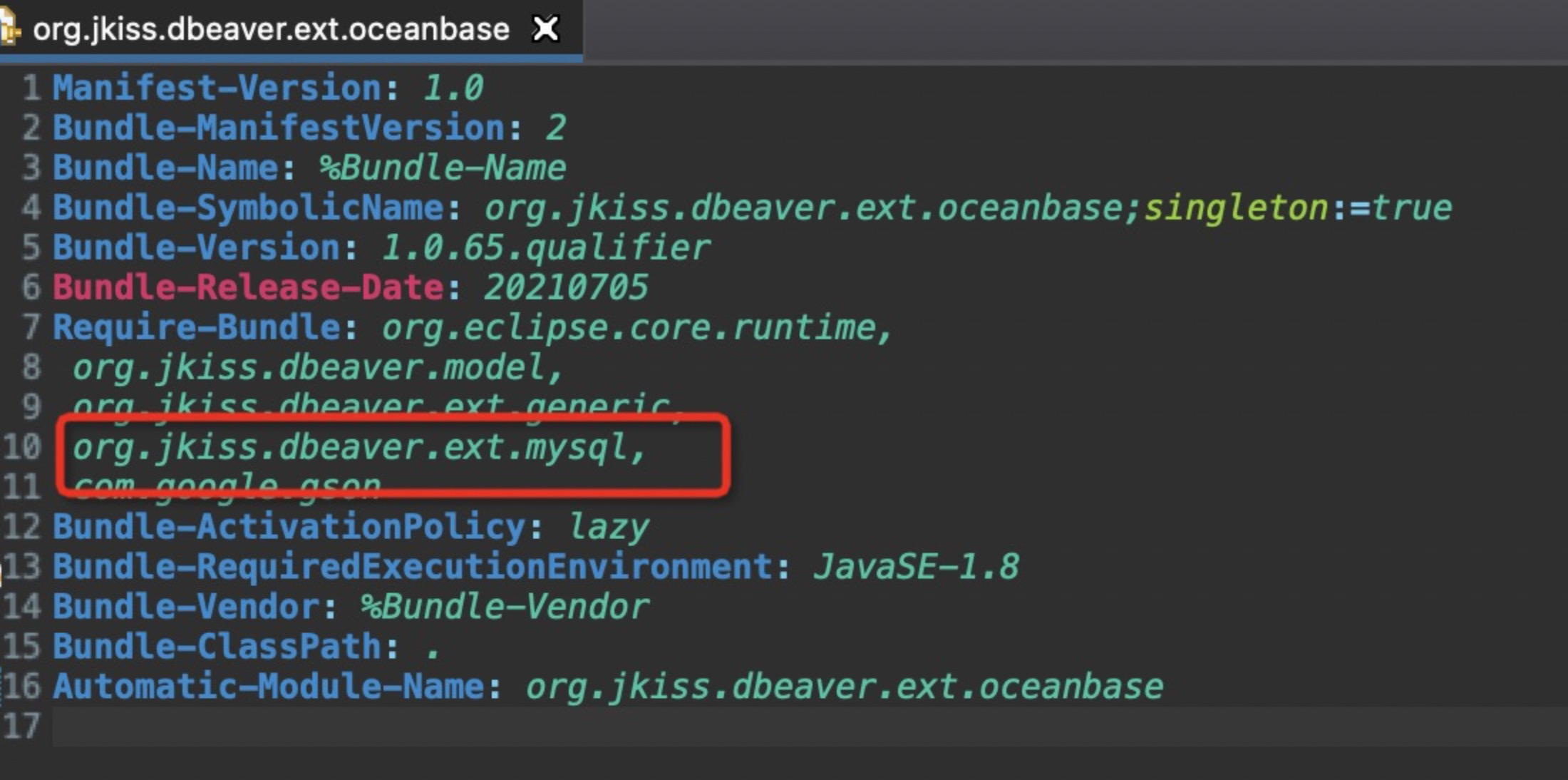Click the Require-Bundle header

coord(197,328)
